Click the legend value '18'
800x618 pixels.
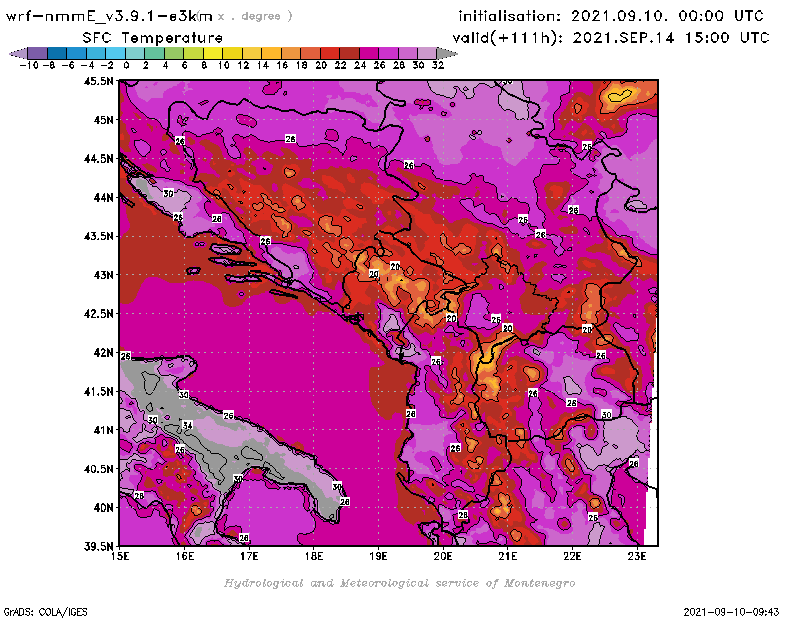tap(301, 65)
